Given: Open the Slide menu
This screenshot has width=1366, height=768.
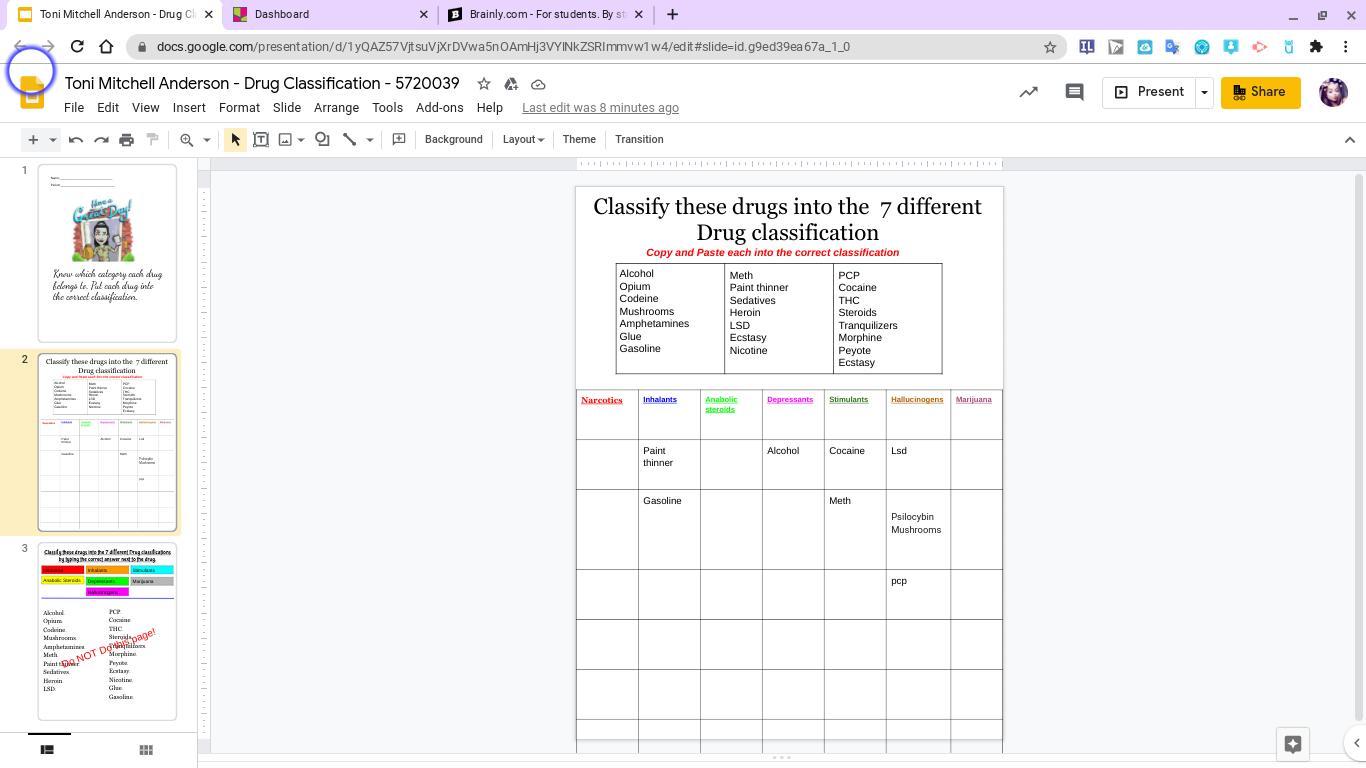Looking at the screenshot, I should point(287,108).
